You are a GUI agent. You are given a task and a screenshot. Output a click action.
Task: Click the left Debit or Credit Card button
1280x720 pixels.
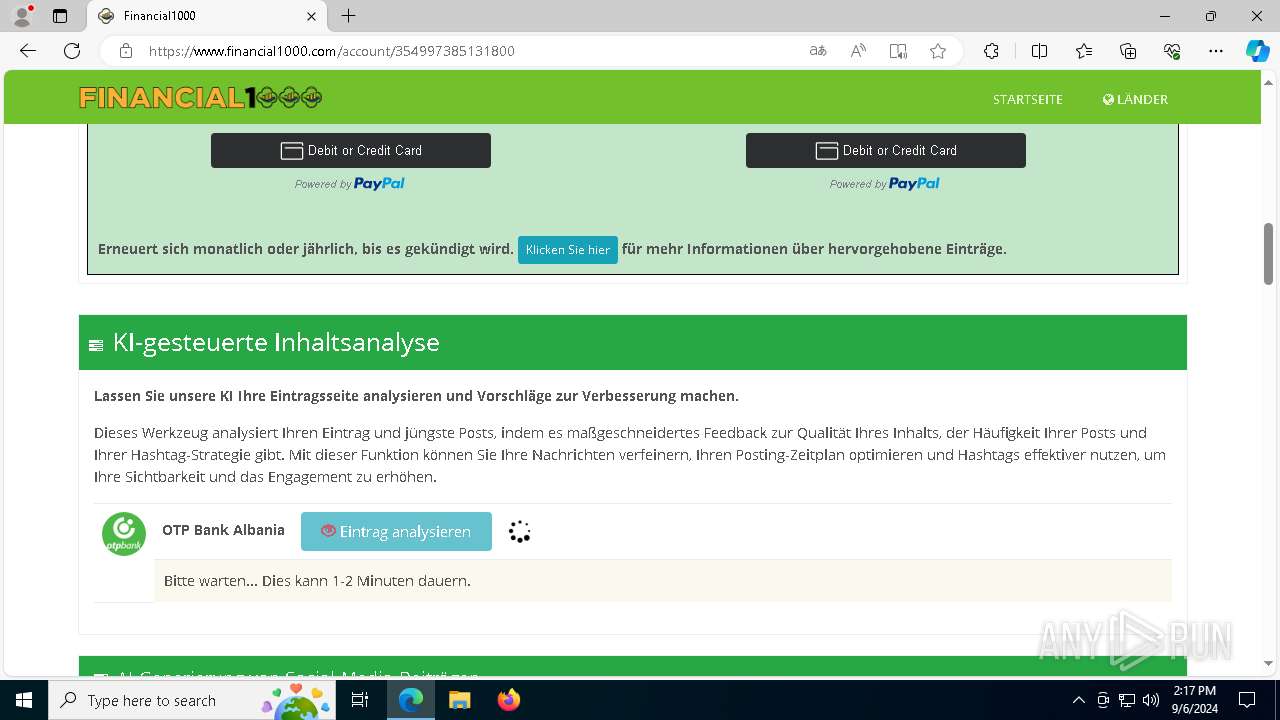click(351, 150)
